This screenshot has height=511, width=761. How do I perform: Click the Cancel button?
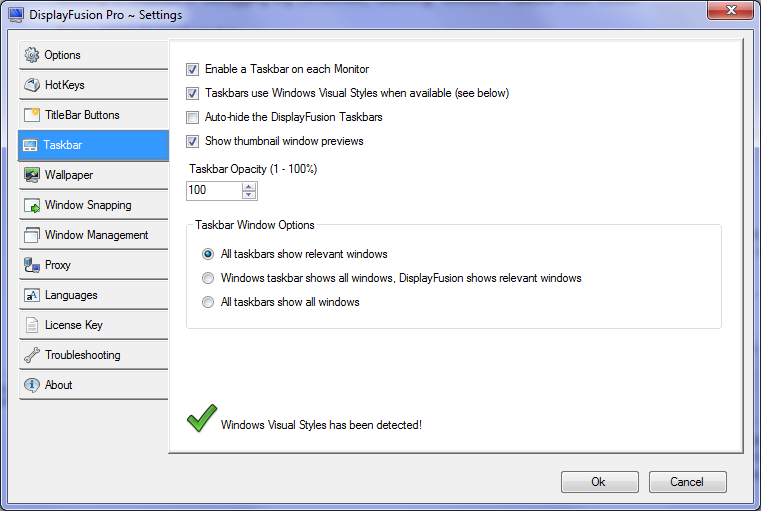pyautogui.click(x=687, y=482)
